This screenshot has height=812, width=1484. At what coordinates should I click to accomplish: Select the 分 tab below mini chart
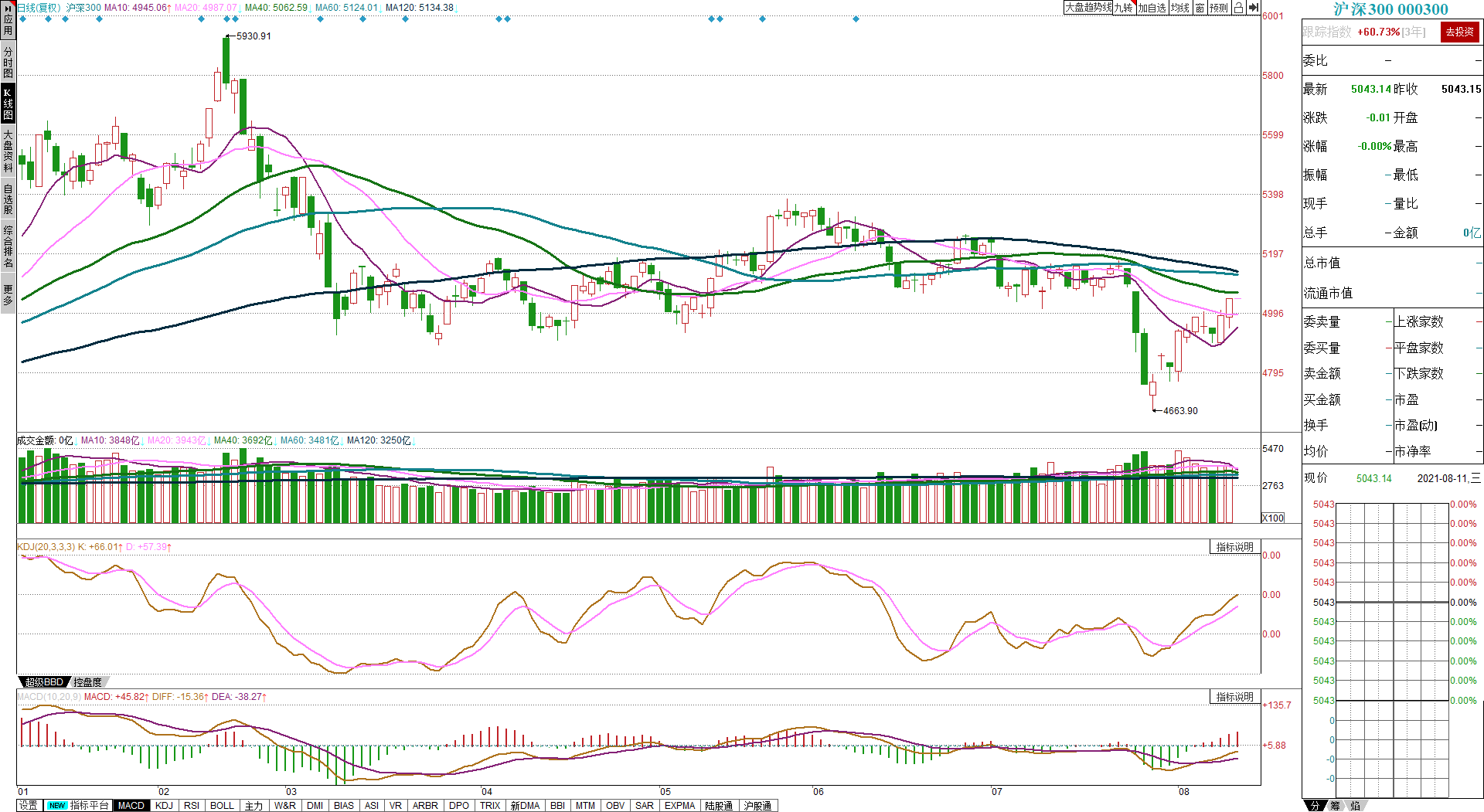coord(1315,805)
